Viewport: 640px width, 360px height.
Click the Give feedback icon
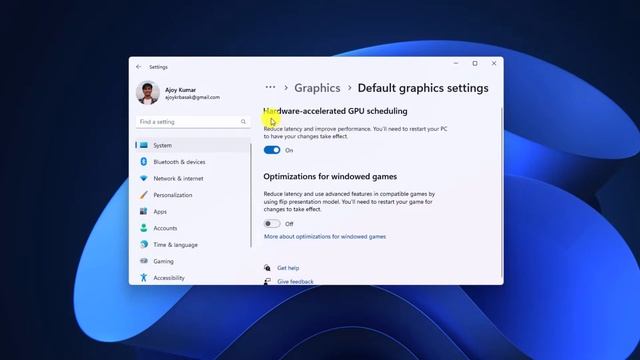[x=267, y=281]
